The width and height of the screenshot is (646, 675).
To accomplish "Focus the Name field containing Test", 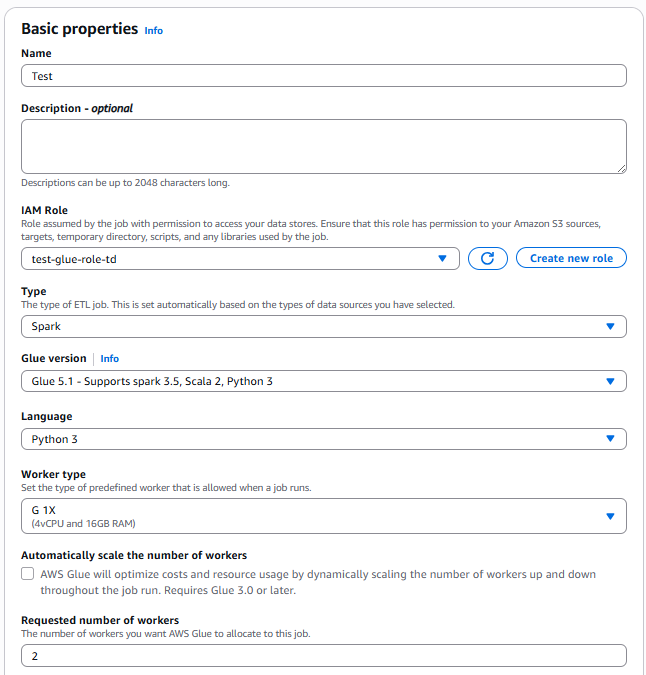I will 324,76.
